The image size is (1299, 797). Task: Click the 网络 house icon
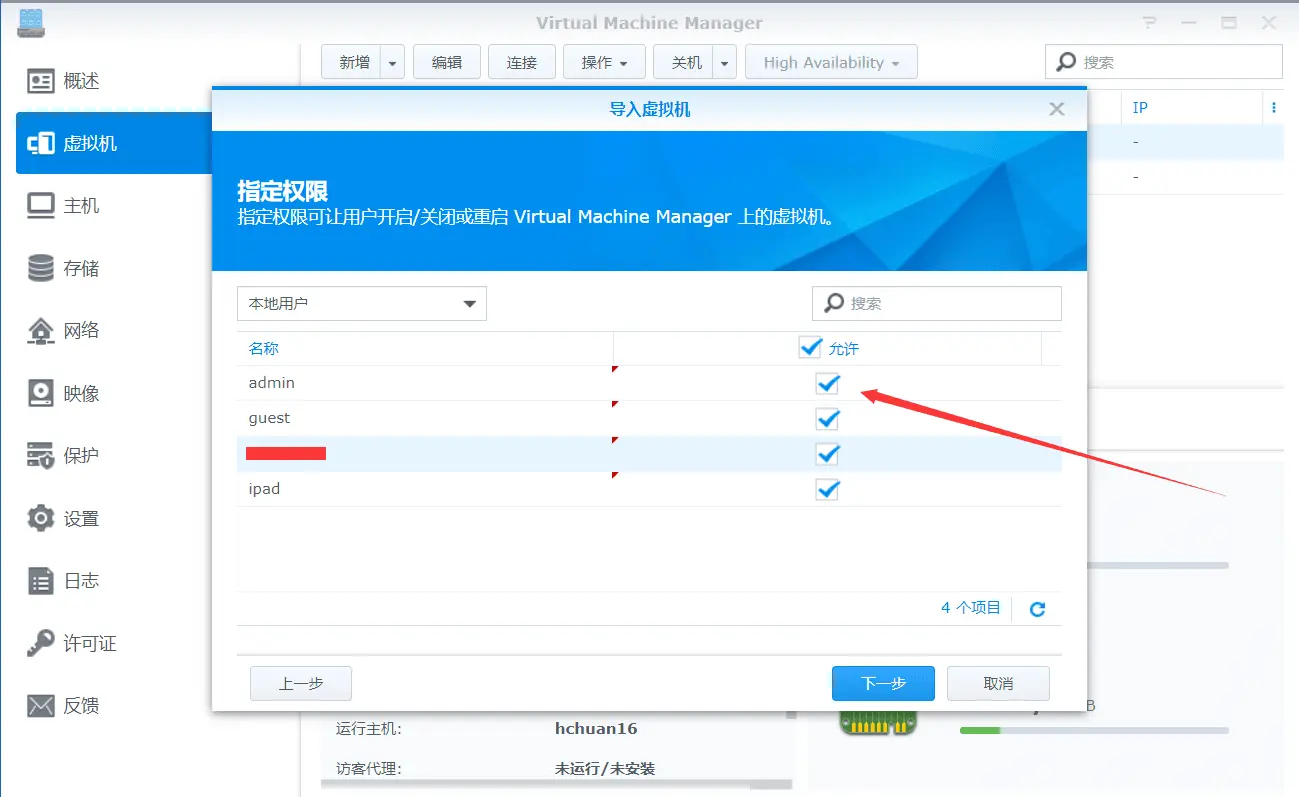[x=41, y=330]
